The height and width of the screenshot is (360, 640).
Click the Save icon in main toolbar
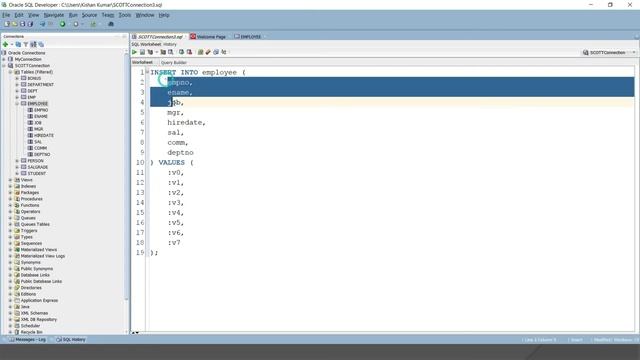pos(22,24)
